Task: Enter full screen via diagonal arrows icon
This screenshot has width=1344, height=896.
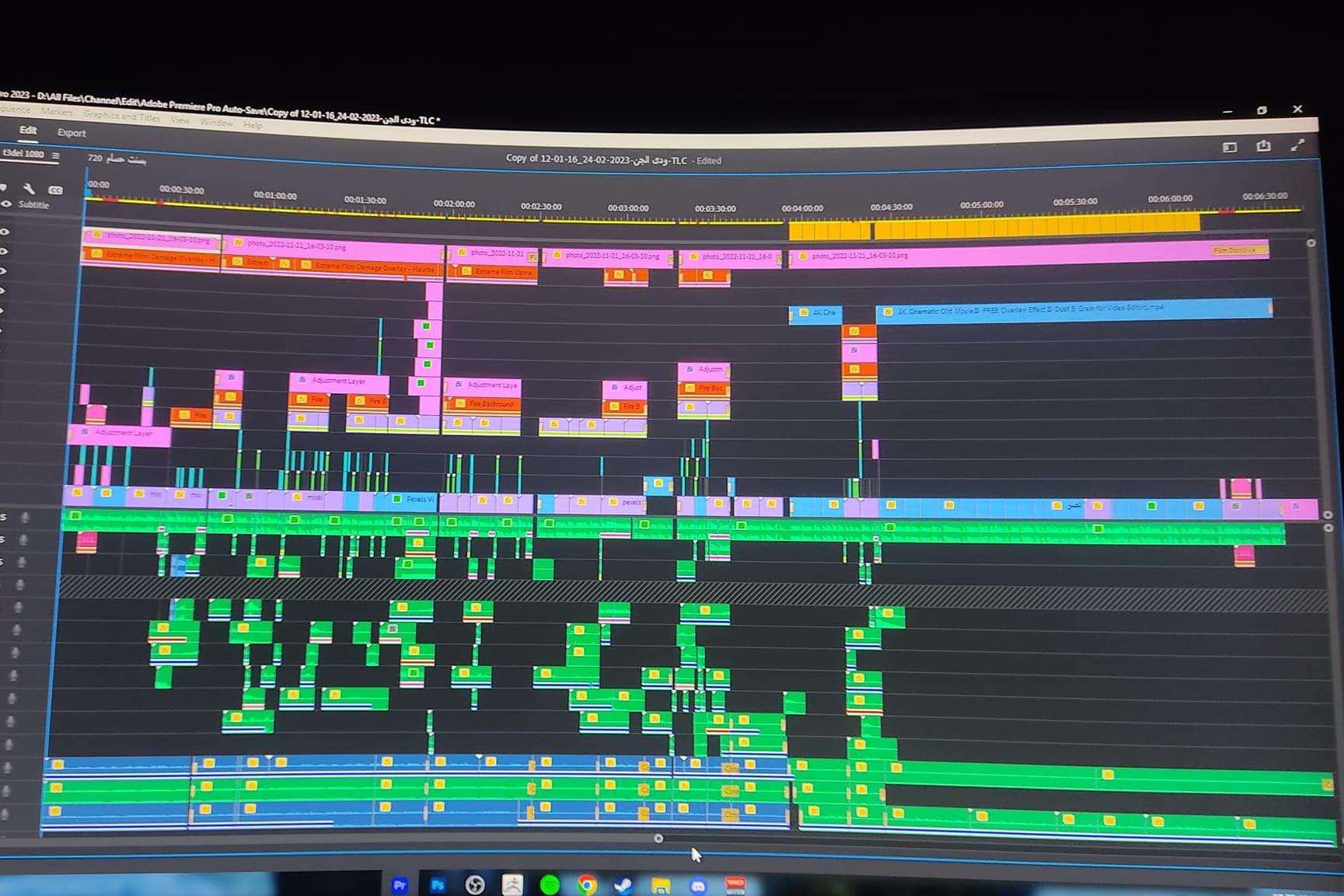Action: coord(1297,145)
